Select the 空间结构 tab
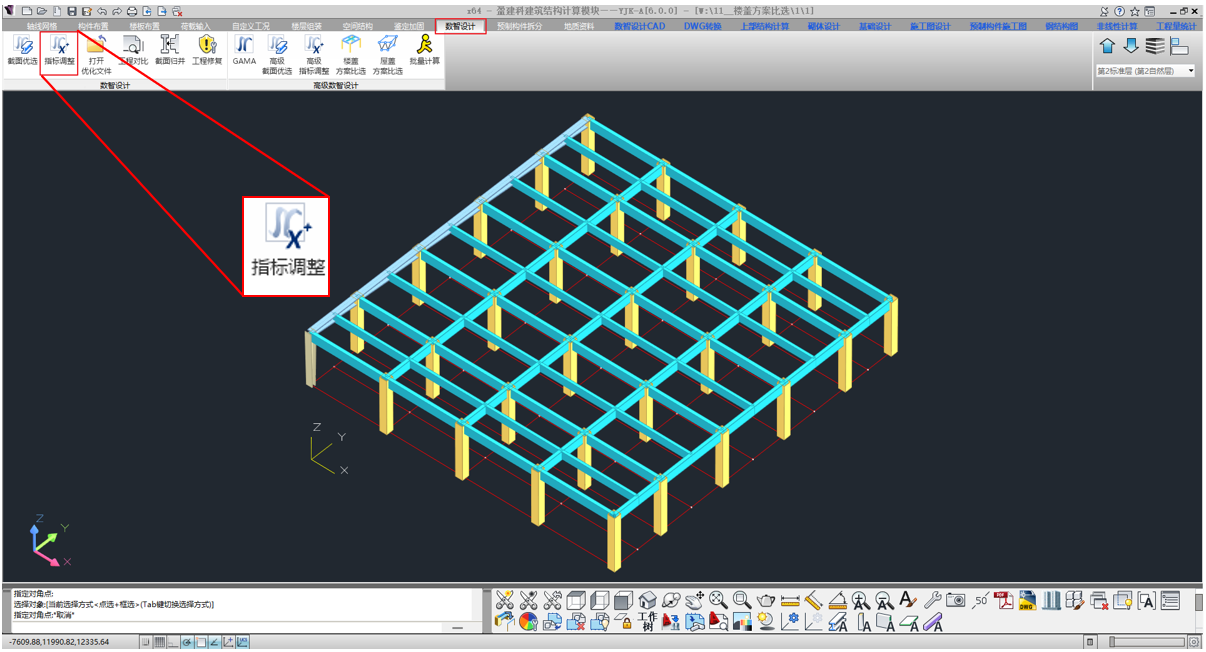 [x=358, y=26]
